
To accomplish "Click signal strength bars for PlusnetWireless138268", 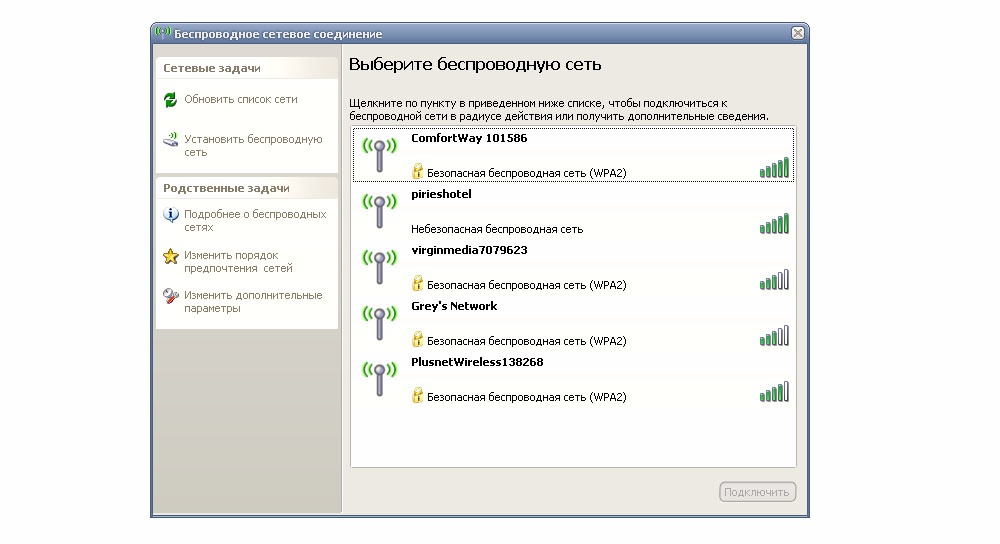I will point(774,392).
